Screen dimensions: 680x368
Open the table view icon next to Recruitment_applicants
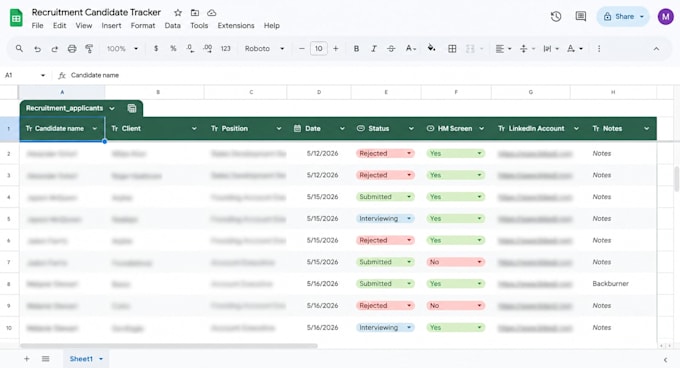[132, 108]
